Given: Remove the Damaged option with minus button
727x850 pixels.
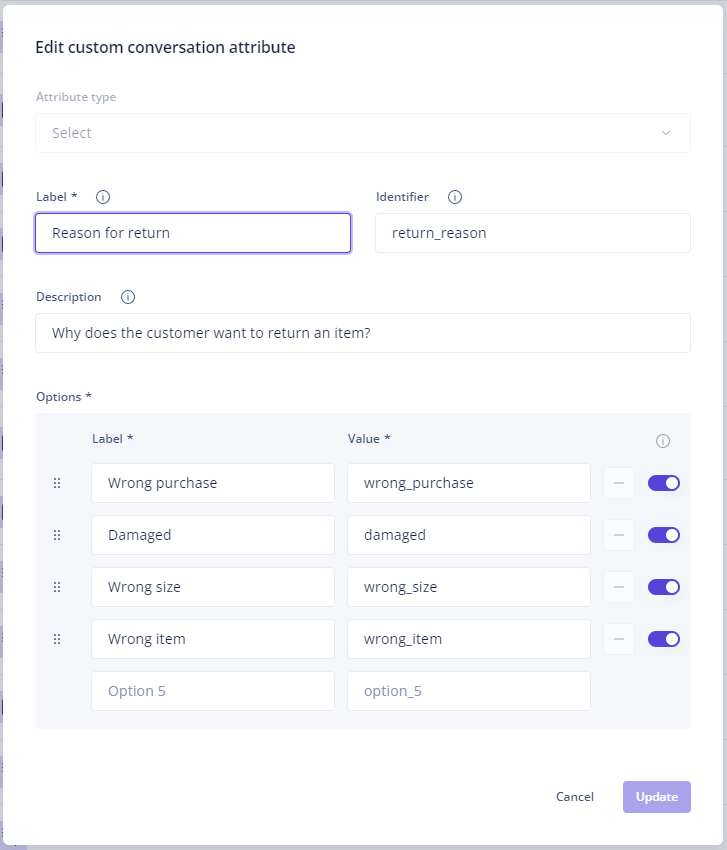Looking at the screenshot, I should tap(619, 535).
